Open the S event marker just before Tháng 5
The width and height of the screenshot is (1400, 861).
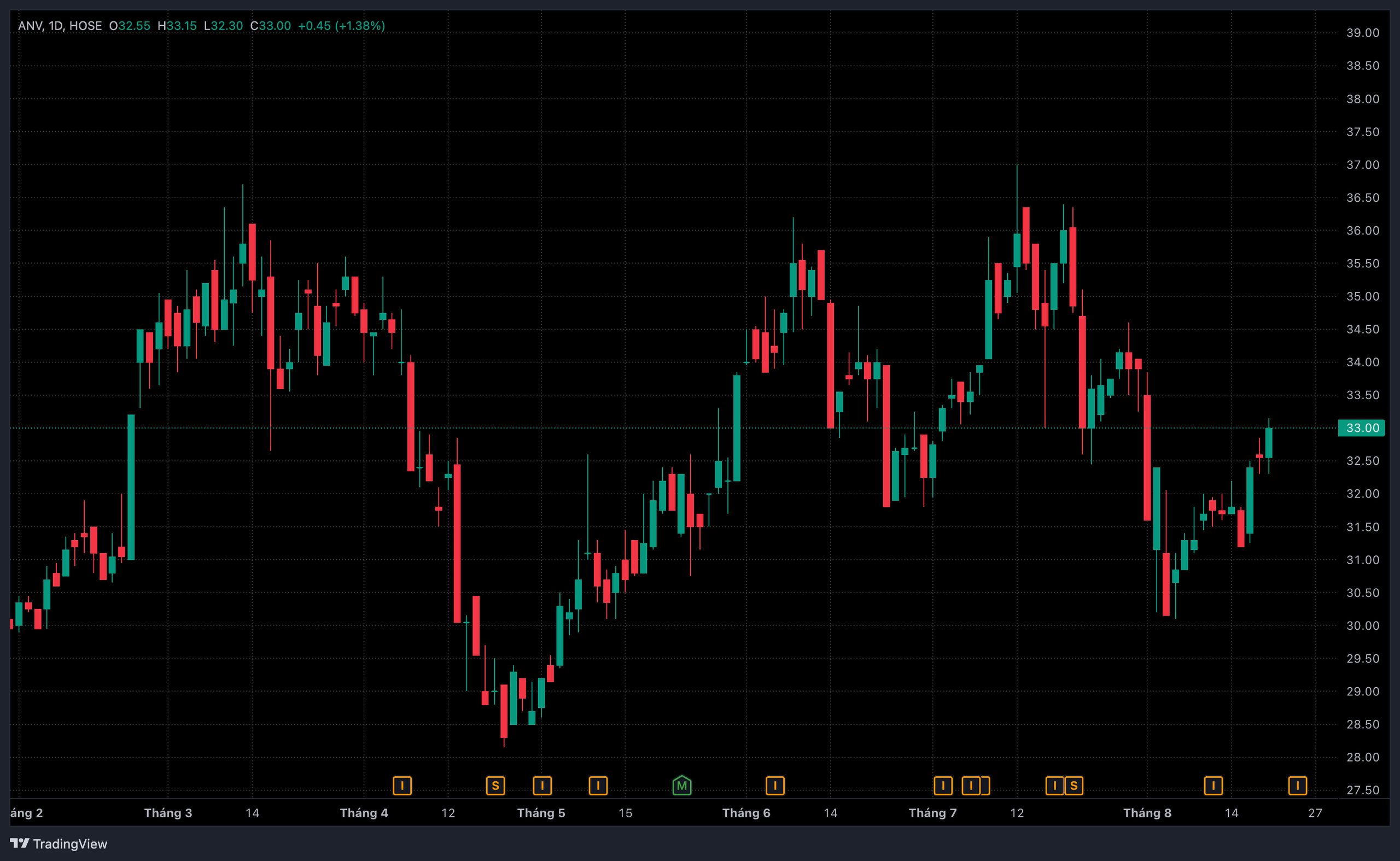point(495,786)
